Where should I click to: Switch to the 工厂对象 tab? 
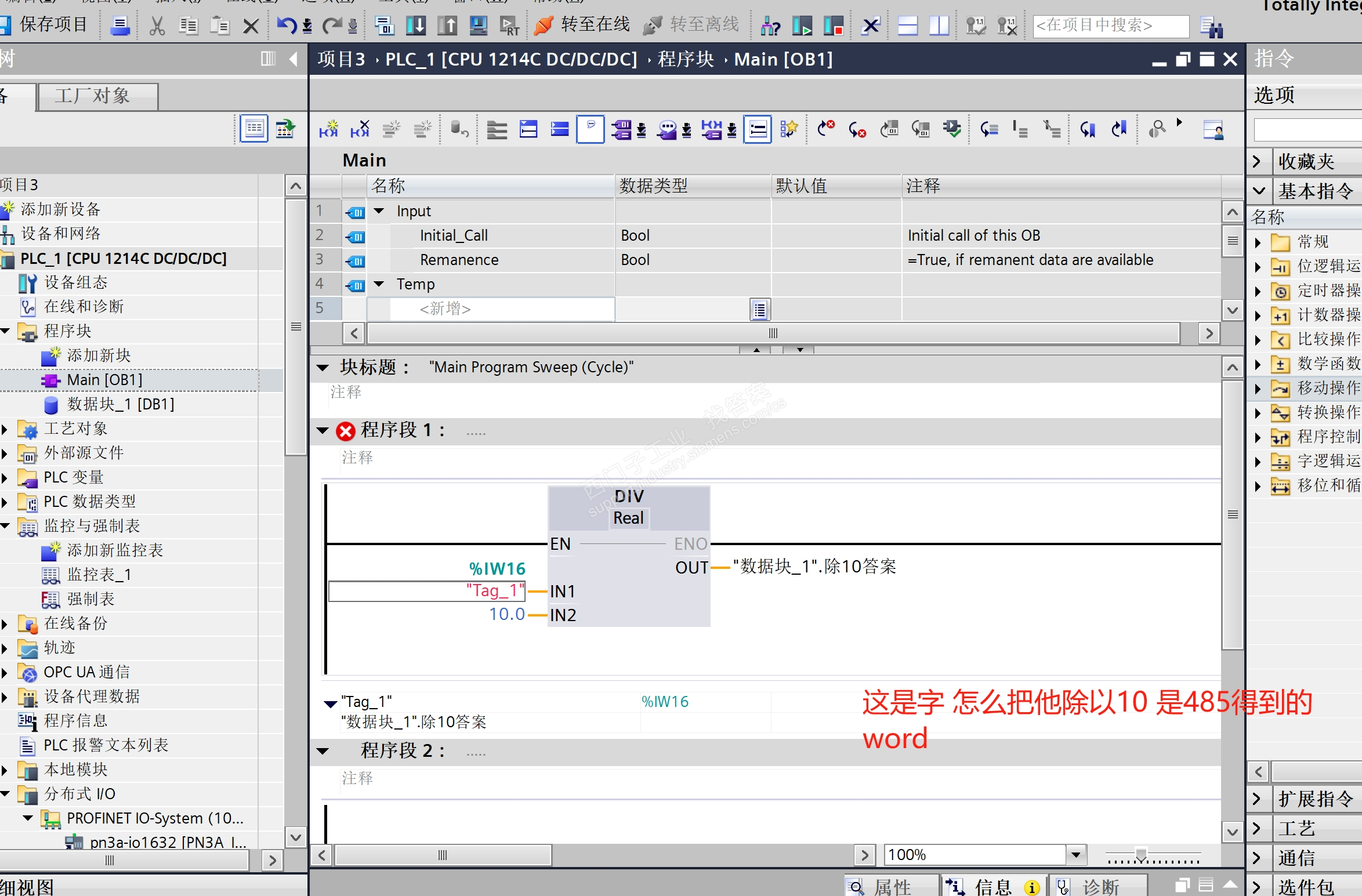pos(93,96)
